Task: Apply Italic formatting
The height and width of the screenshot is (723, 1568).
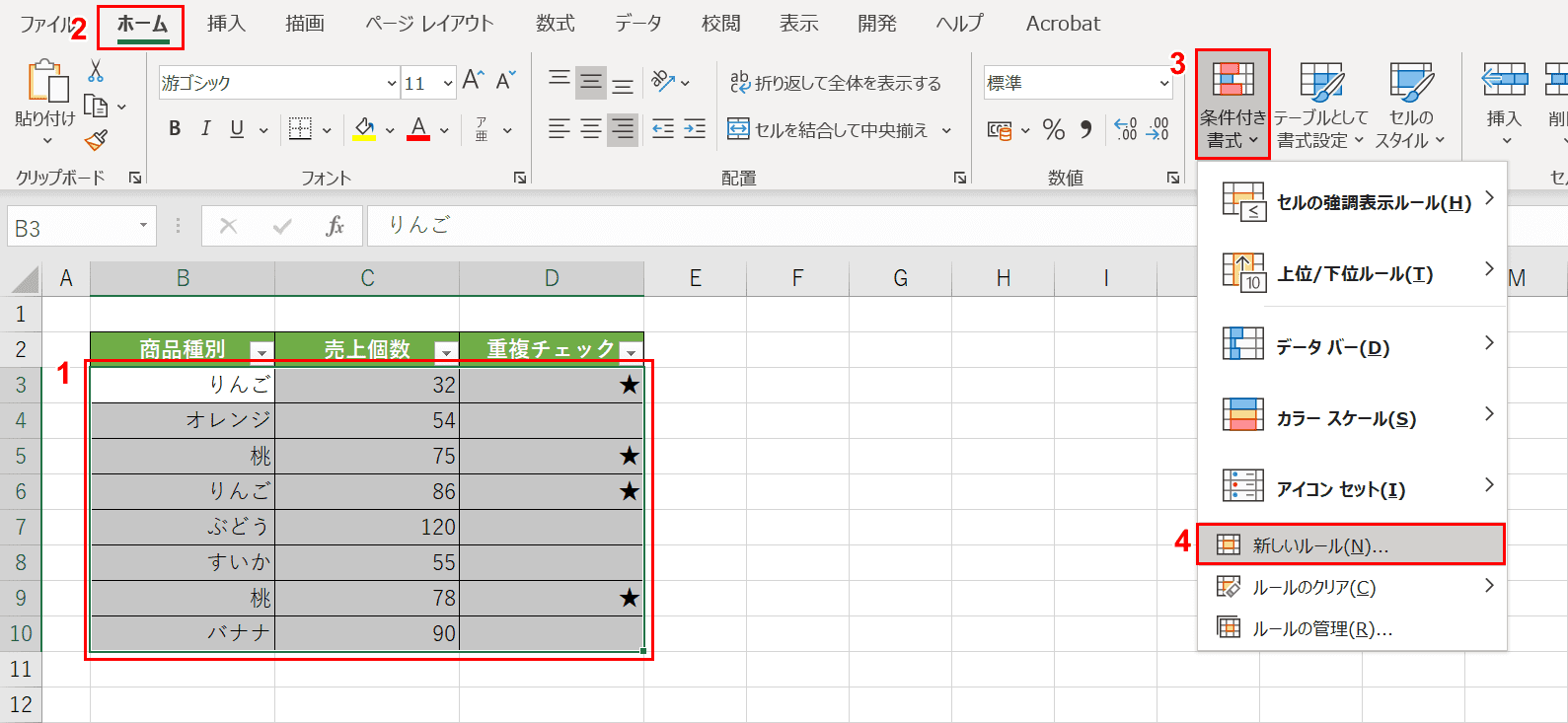Action: [205, 128]
